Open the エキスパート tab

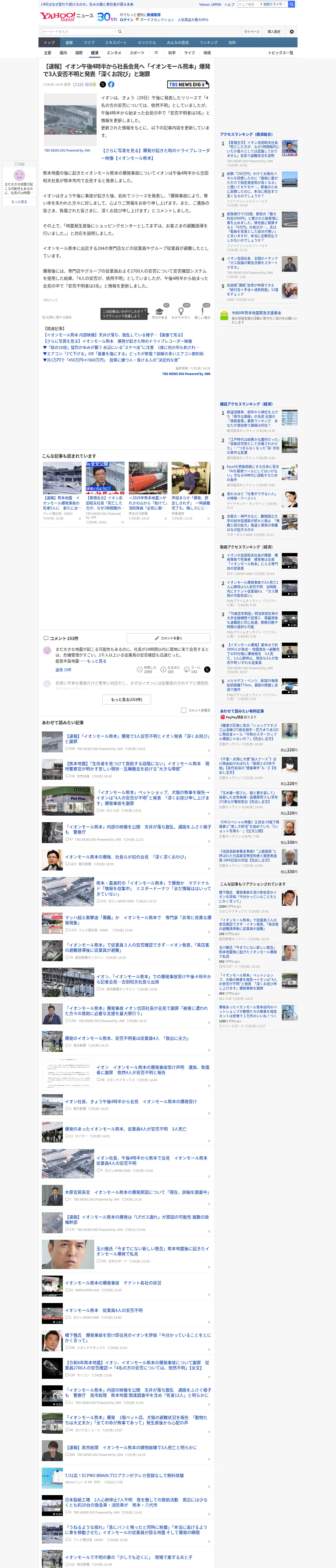pos(116,43)
